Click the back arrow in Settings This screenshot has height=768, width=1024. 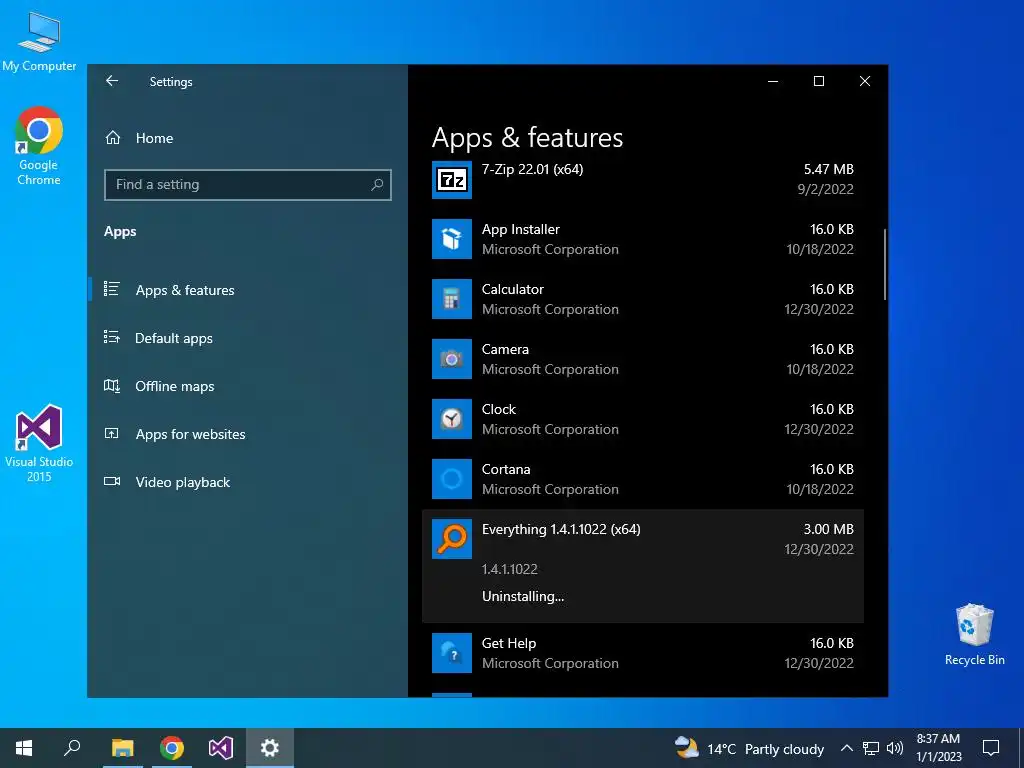click(112, 81)
